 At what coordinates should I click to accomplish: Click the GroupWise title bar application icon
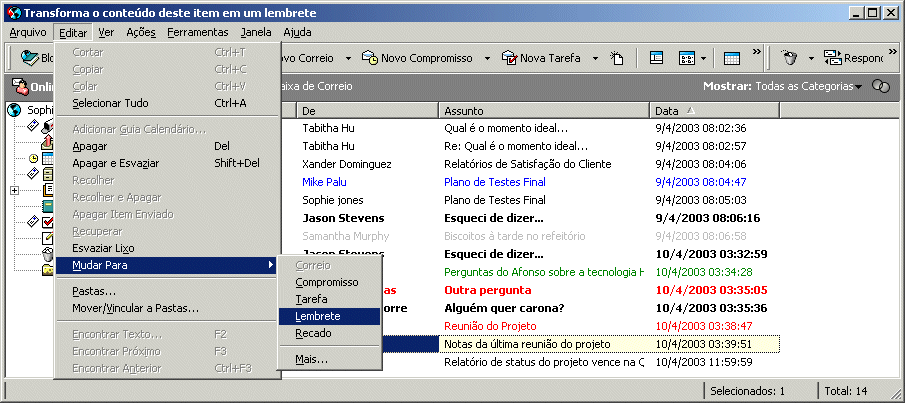click(x=14, y=13)
